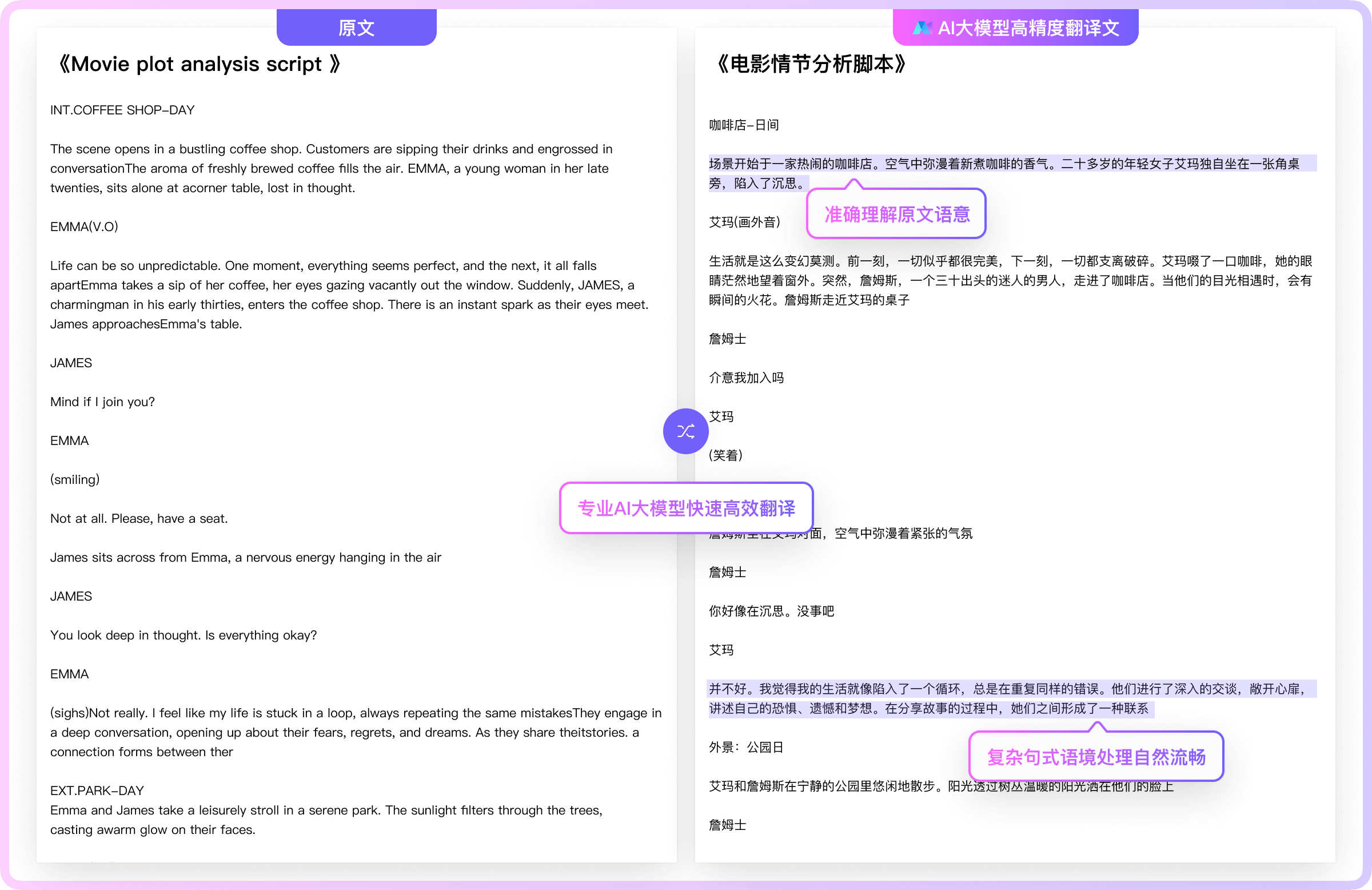Click the line Mind if I join you?
Screen dimensions: 1372x890
click(102, 402)
